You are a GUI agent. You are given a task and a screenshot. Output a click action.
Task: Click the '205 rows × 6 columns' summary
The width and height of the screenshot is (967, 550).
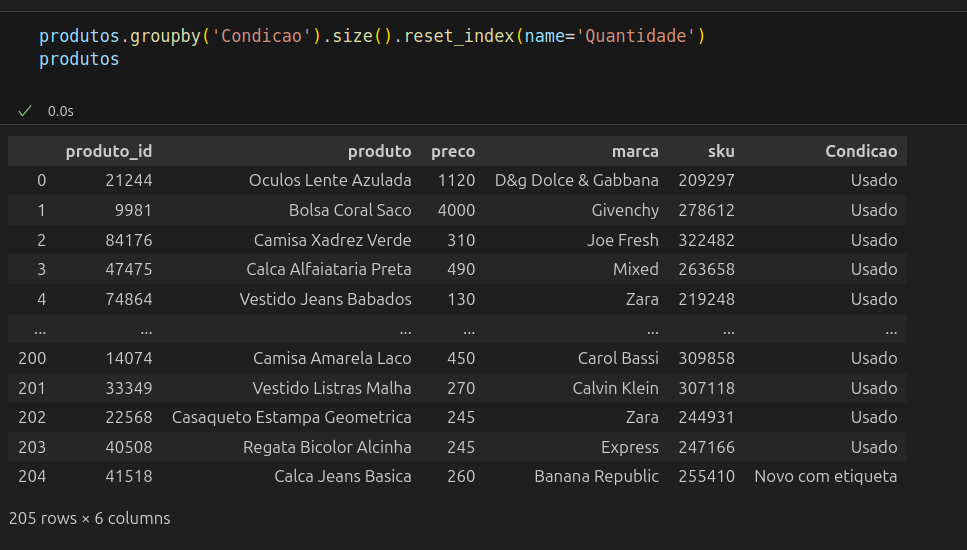pyautogui.click(x=89, y=518)
